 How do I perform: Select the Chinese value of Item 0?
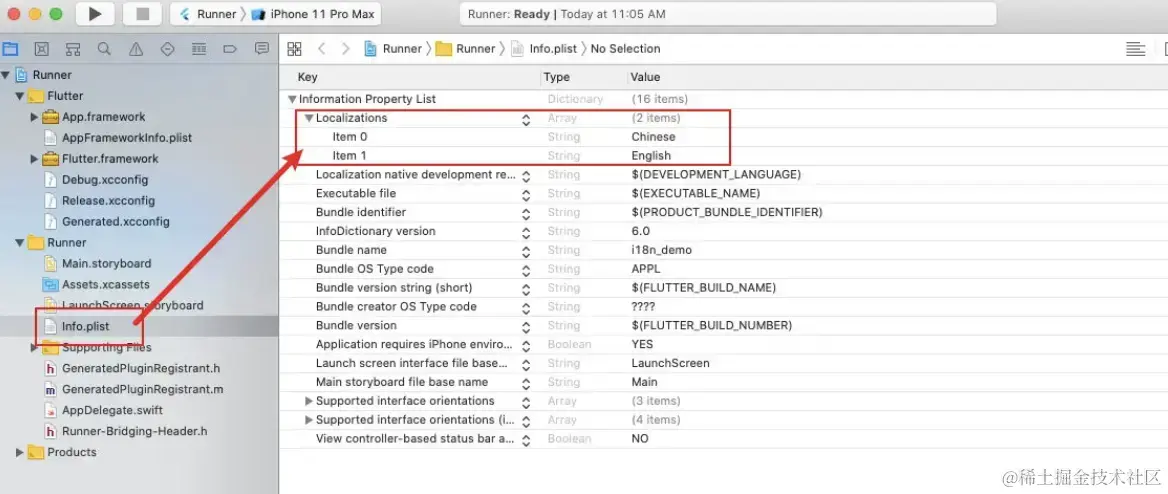pyautogui.click(x=653, y=137)
